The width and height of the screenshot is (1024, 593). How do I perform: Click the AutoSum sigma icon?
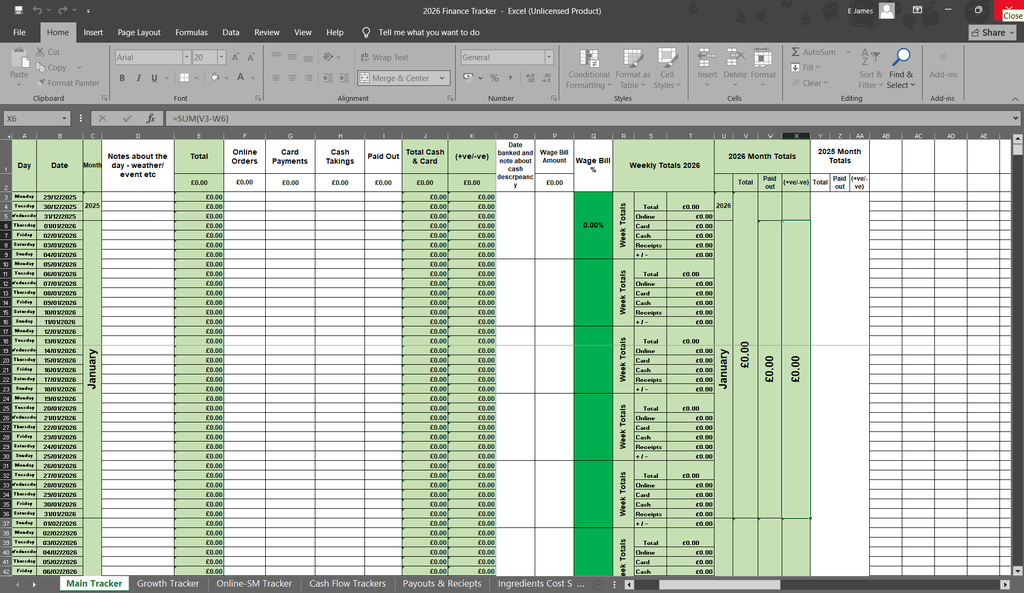point(796,52)
